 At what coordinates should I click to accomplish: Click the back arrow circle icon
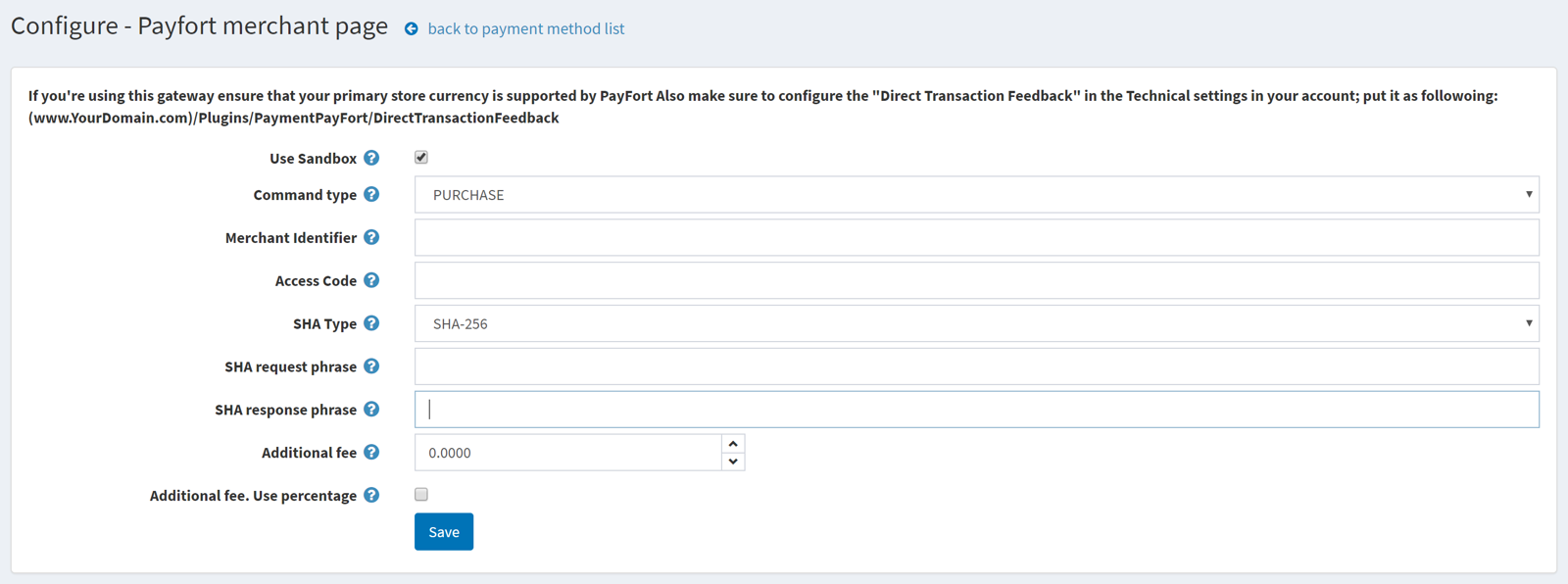click(x=412, y=29)
